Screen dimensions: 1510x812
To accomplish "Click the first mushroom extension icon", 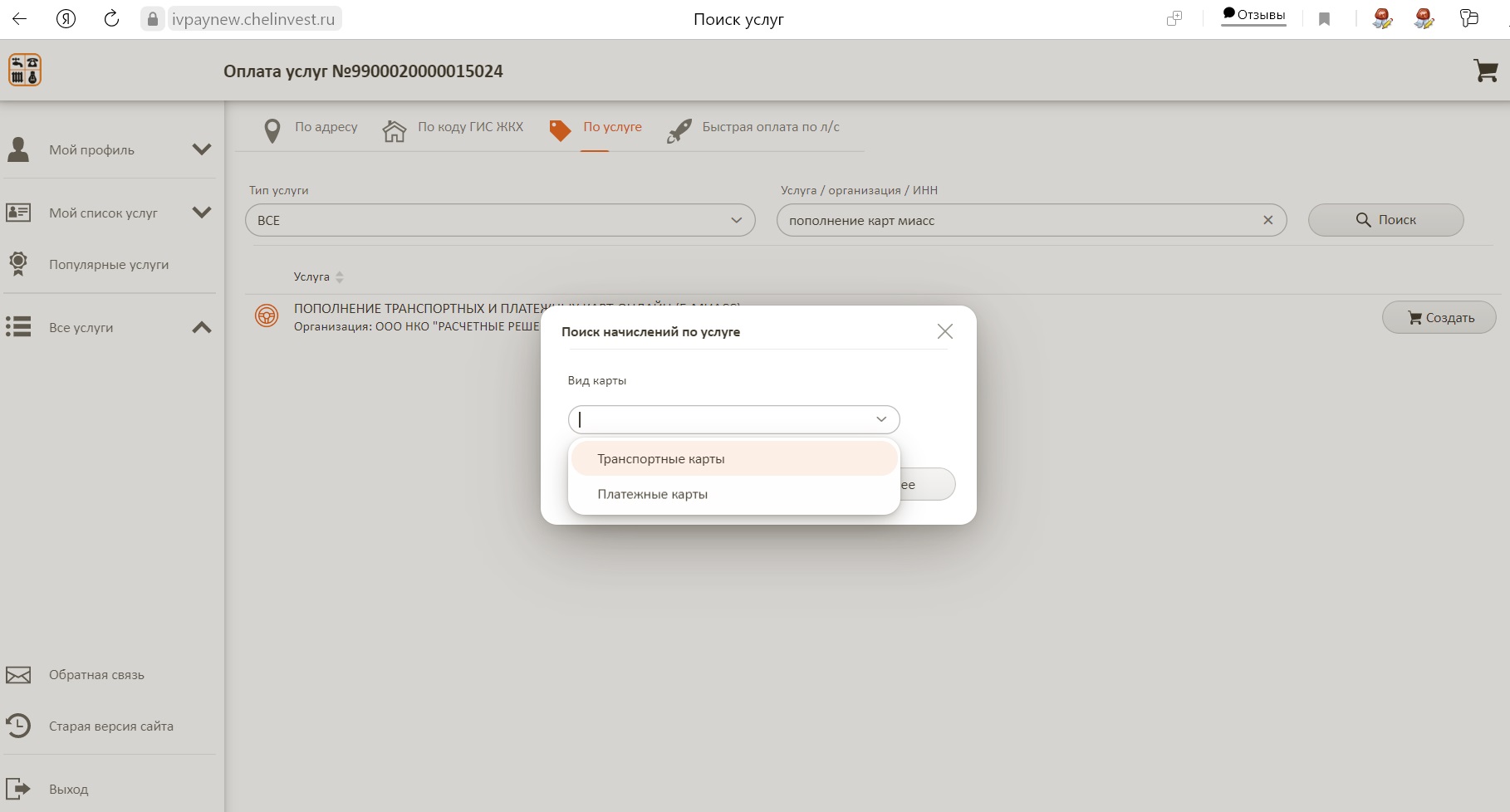I will coord(1382,18).
